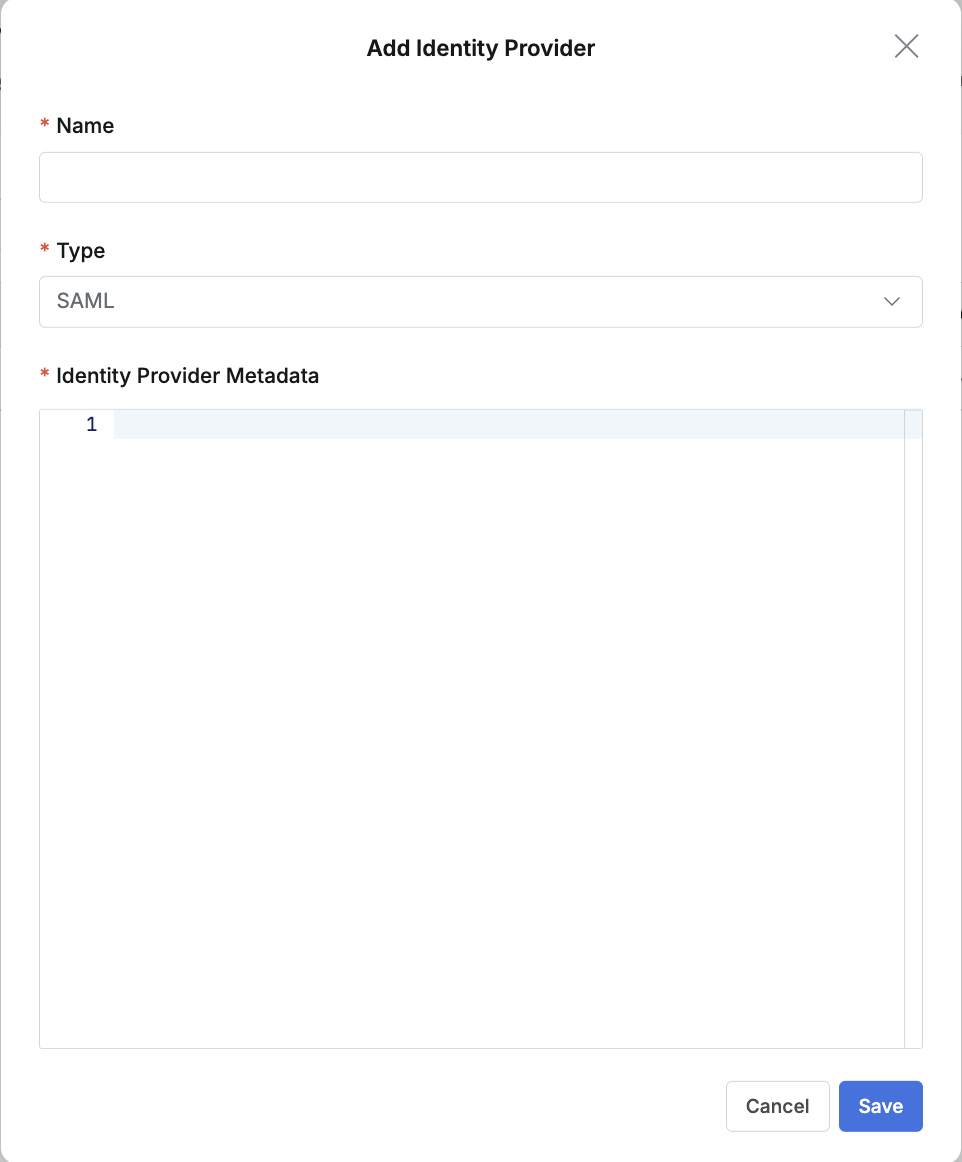Viewport: 962px width, 1162px height.
Task: Click the red asterisk beside Name
Action: (x=44, y=126)
